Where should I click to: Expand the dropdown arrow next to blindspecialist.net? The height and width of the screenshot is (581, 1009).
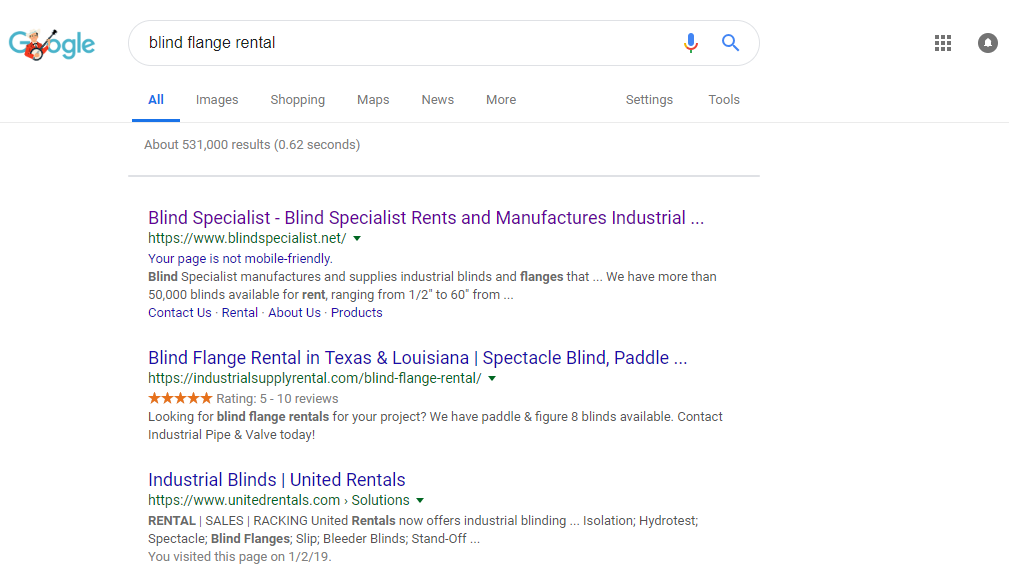(357, 238)
